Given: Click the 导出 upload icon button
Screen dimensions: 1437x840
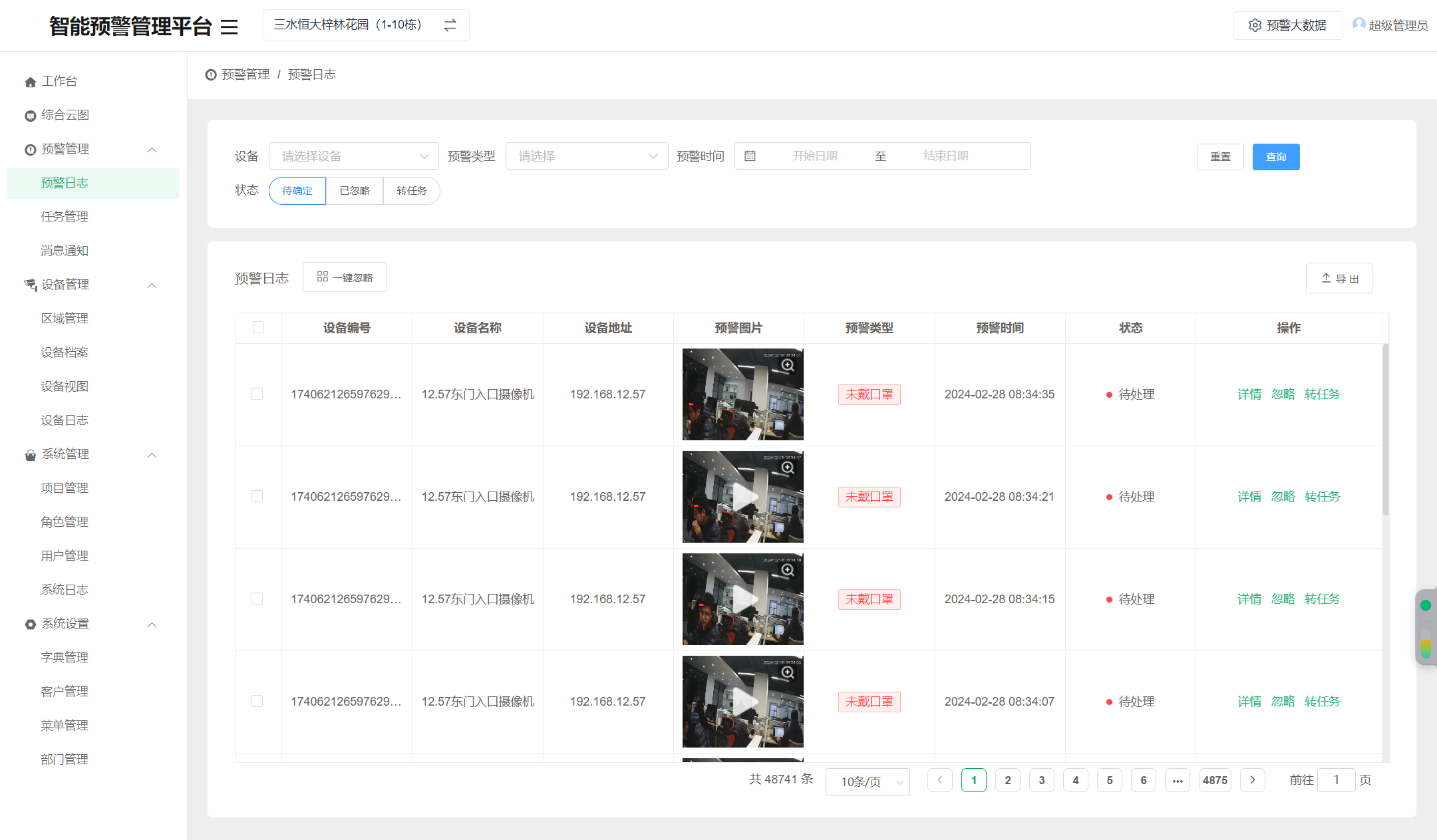Looking at the screenshot, I should click(x=1339, y=278).
